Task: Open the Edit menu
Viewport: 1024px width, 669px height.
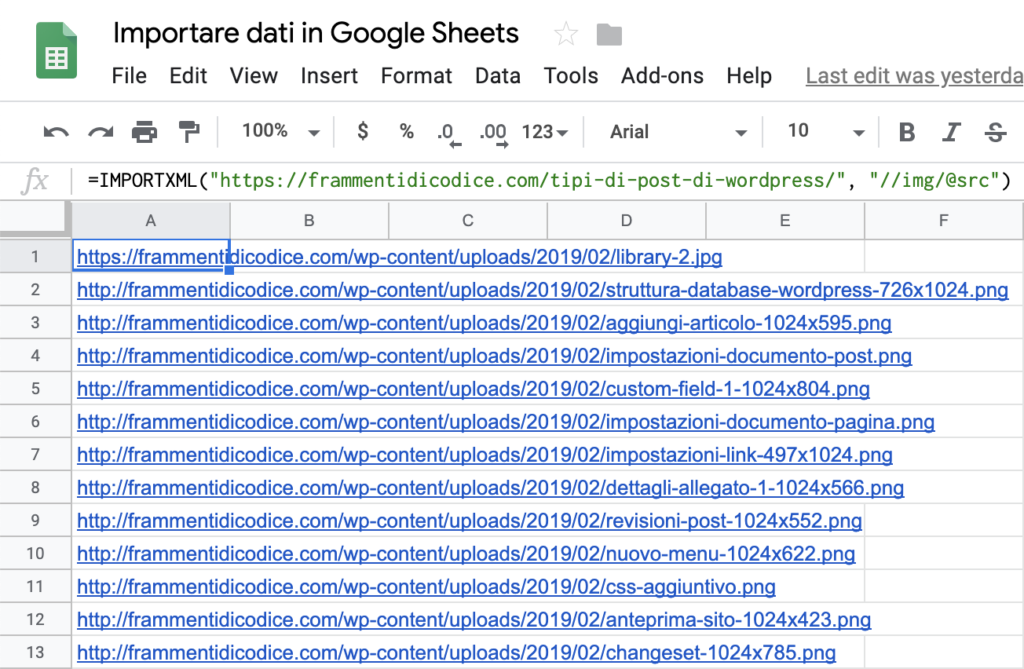Action: pos(188,76)
